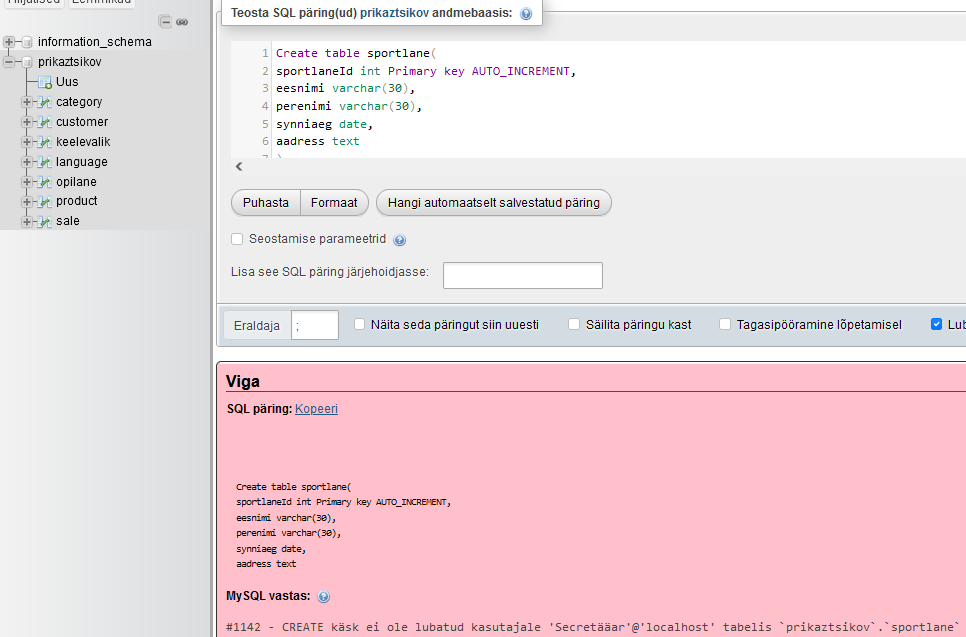Expand the category table node

click(27, 102)
